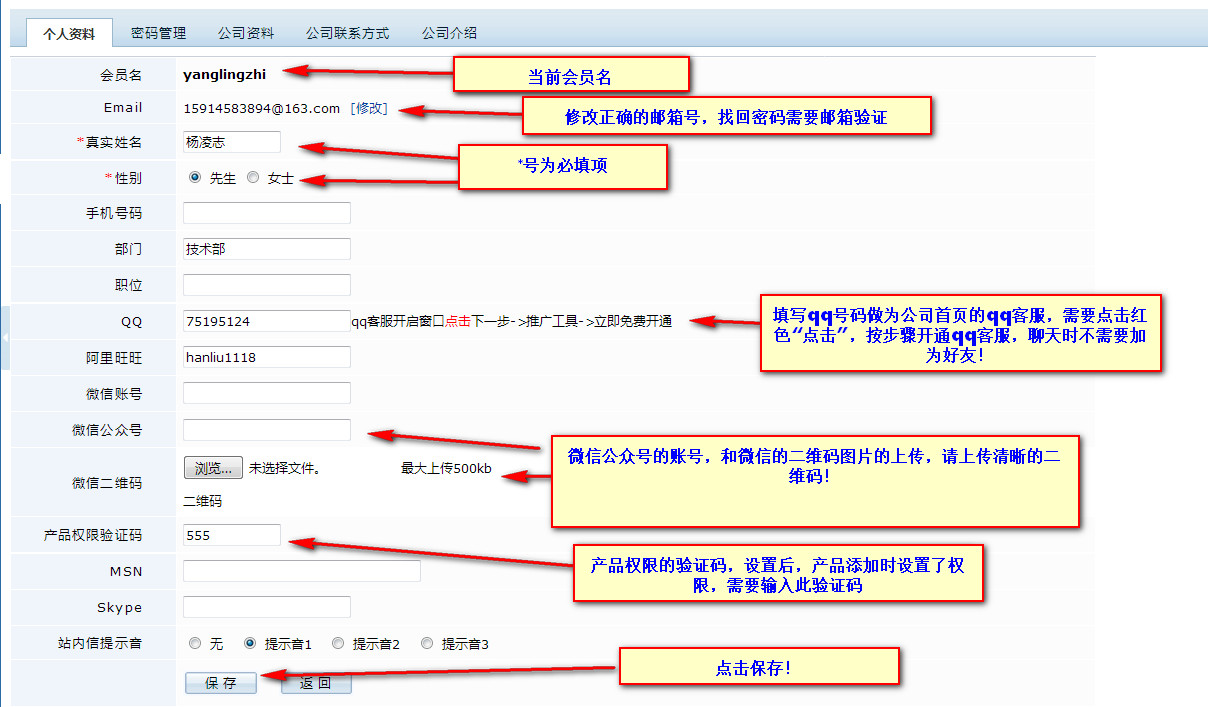1208x707 pixels.
Task: Select 提示音1 radio option
Action: [250, 643]
